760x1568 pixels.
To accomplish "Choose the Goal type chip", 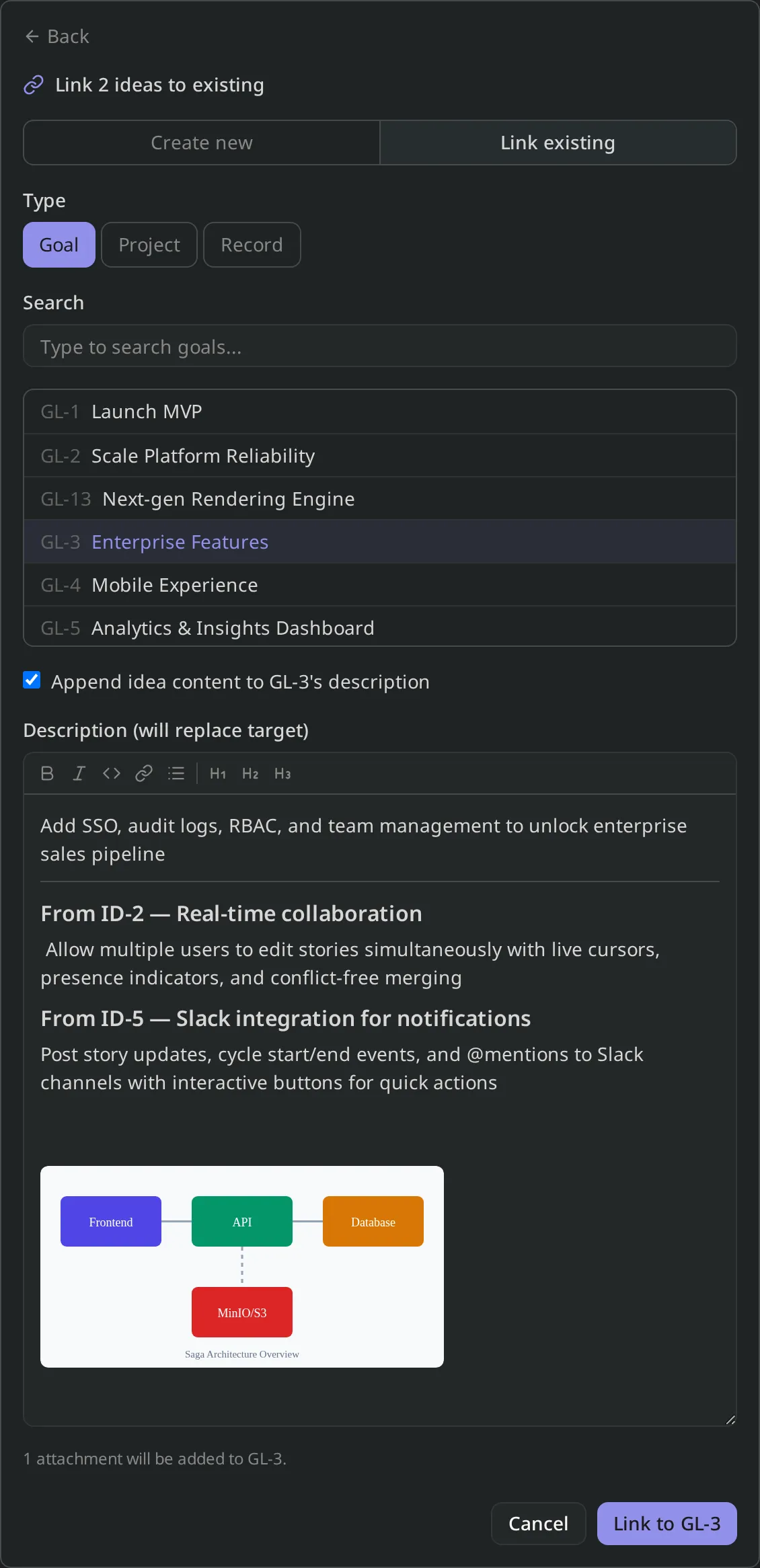I will (x=59, y=245).
